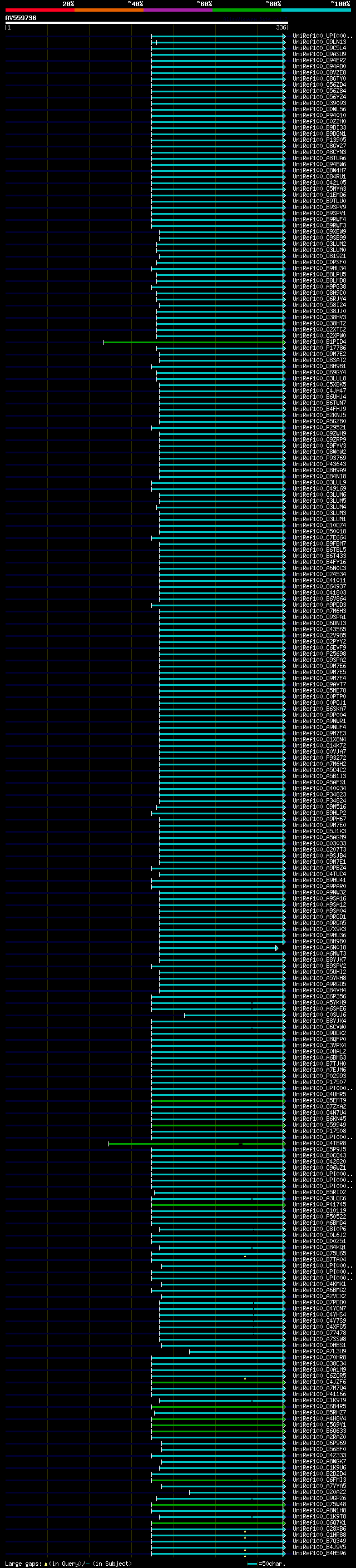Click label UniRef100_Q03033
The width and height of the screenshot is (356, 1568).
click(319, 843)
